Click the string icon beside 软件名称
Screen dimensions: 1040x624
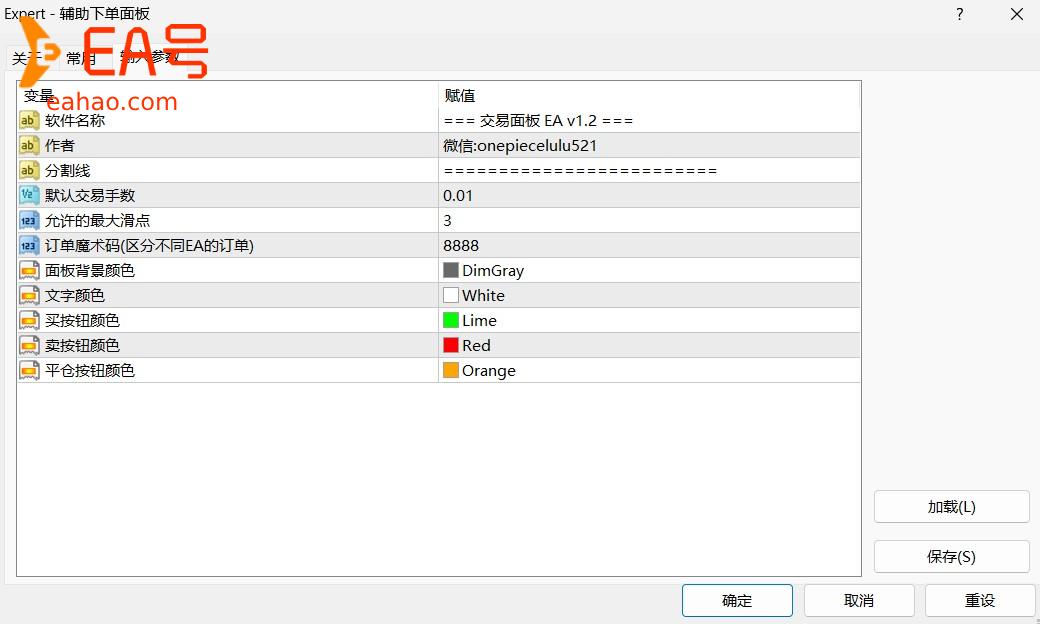29,121
